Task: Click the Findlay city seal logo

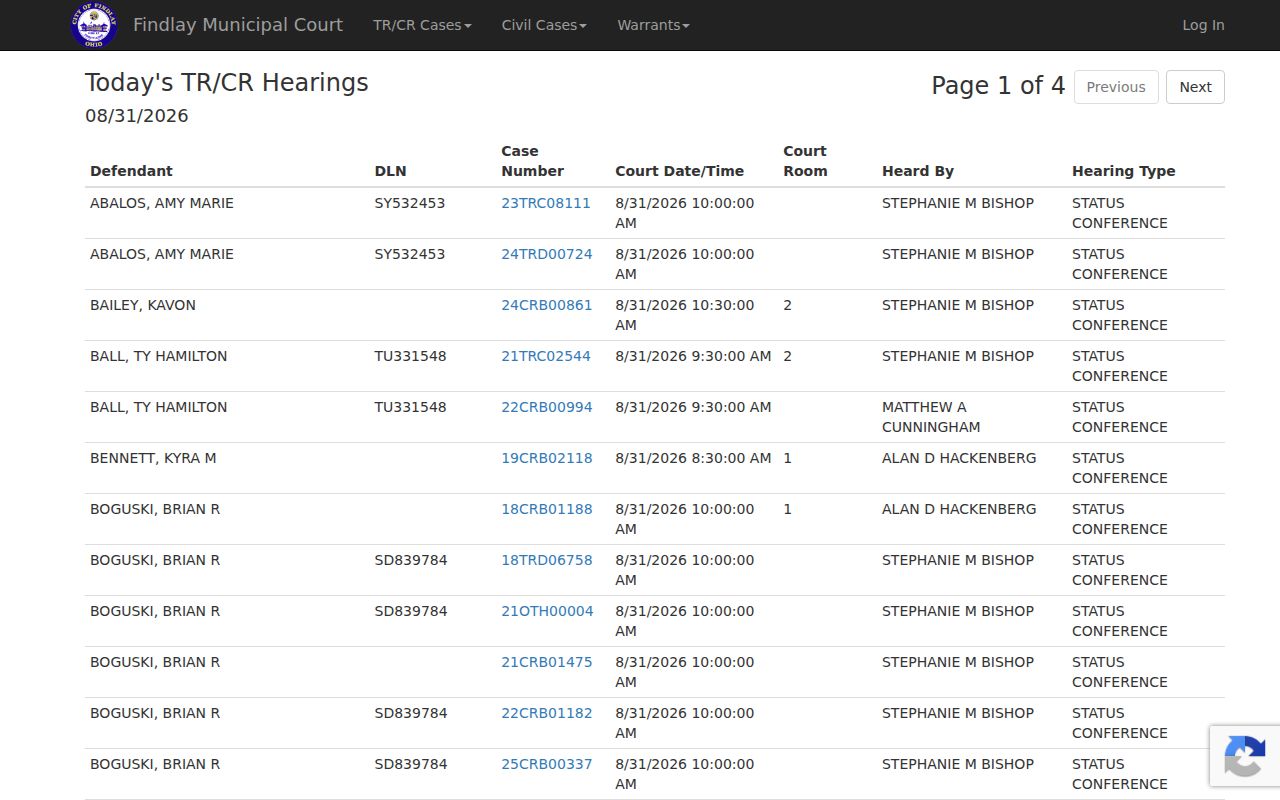Action: click(95, 25)
